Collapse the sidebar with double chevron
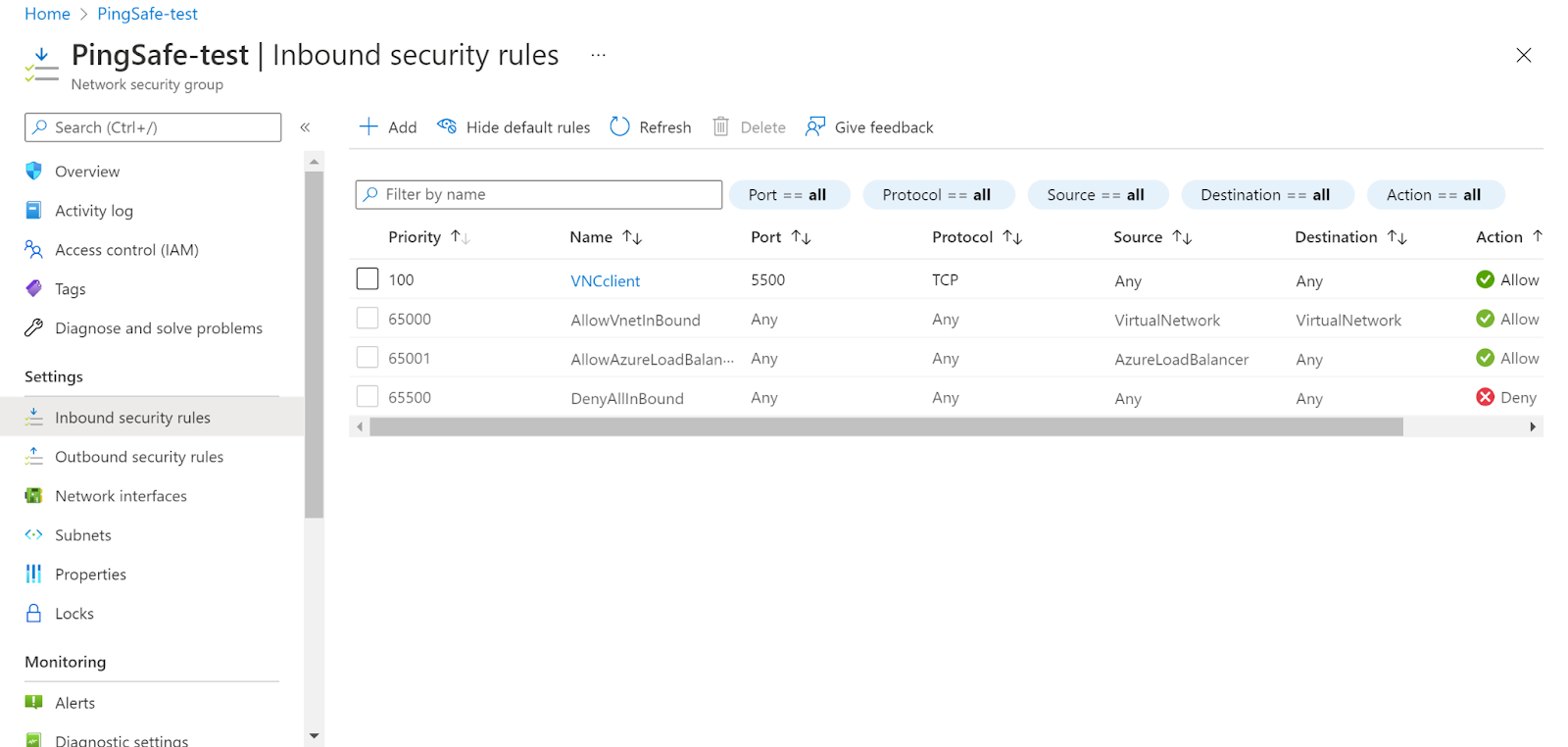1568x747 pixels. [x=305, y=127]
